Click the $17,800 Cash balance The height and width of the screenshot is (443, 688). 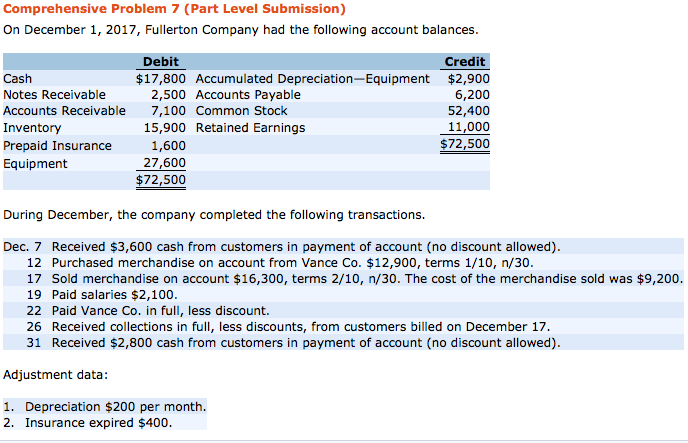161,78
